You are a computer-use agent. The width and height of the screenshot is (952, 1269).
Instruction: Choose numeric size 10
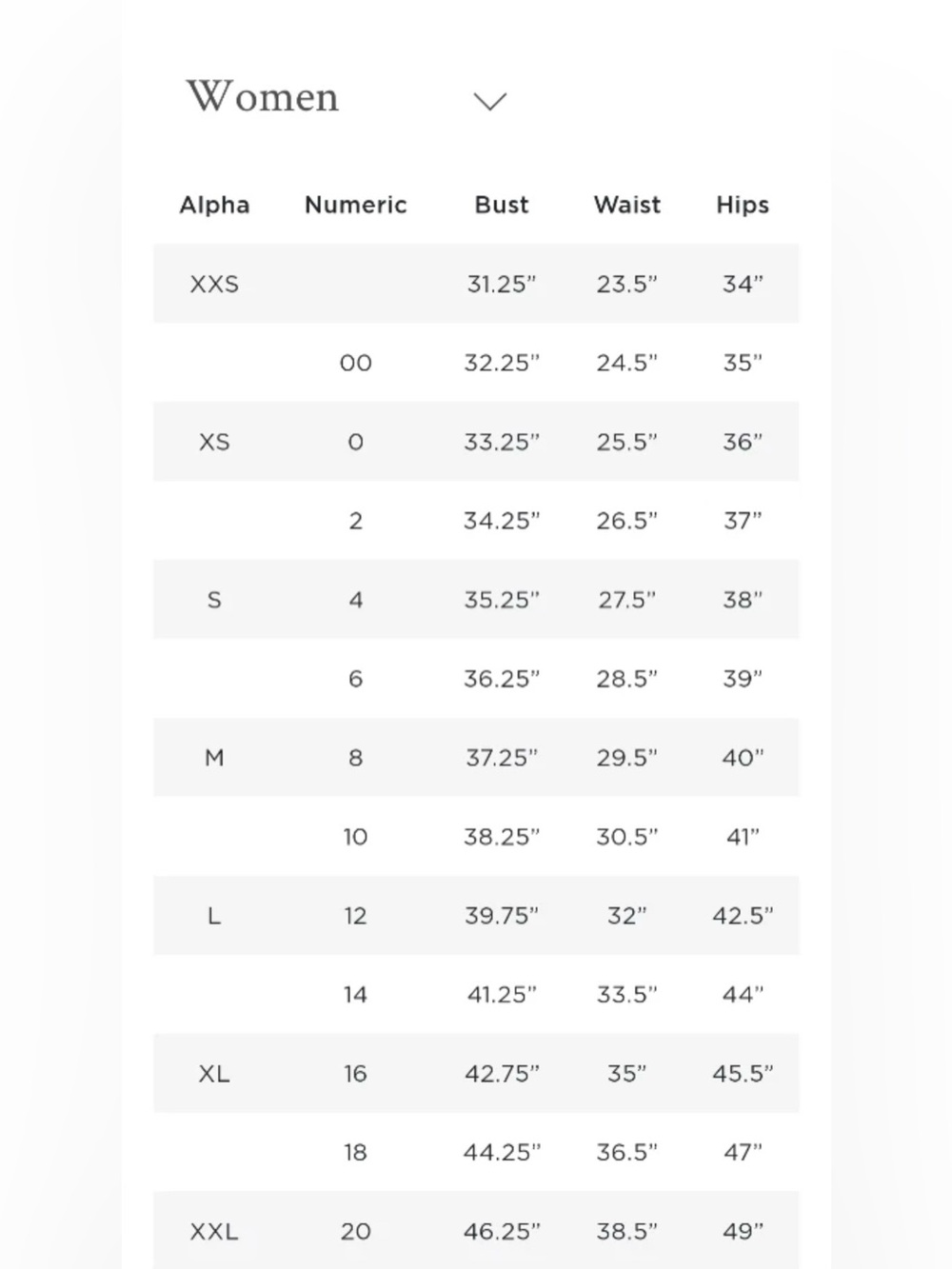(x=355, y=837)
